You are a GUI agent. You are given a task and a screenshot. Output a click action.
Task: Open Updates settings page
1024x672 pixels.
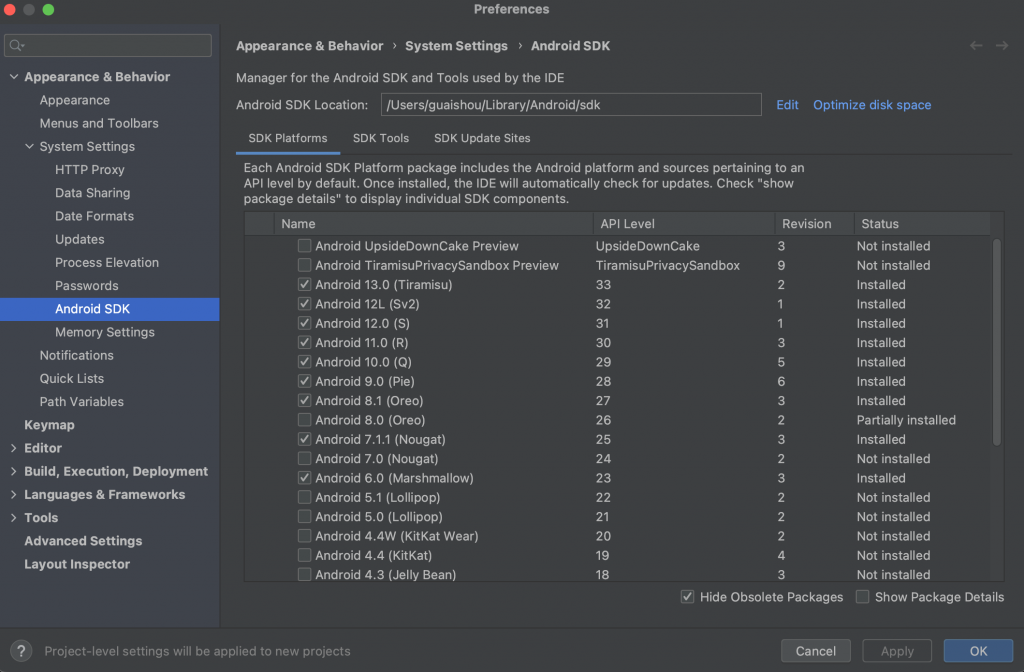[80, 239]
